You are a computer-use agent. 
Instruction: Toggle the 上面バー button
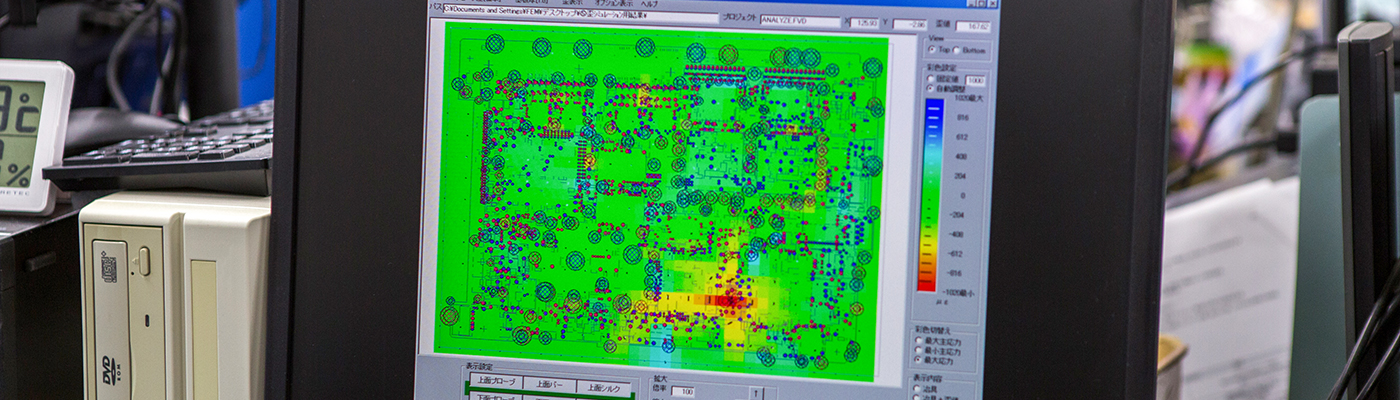(549, 385)
